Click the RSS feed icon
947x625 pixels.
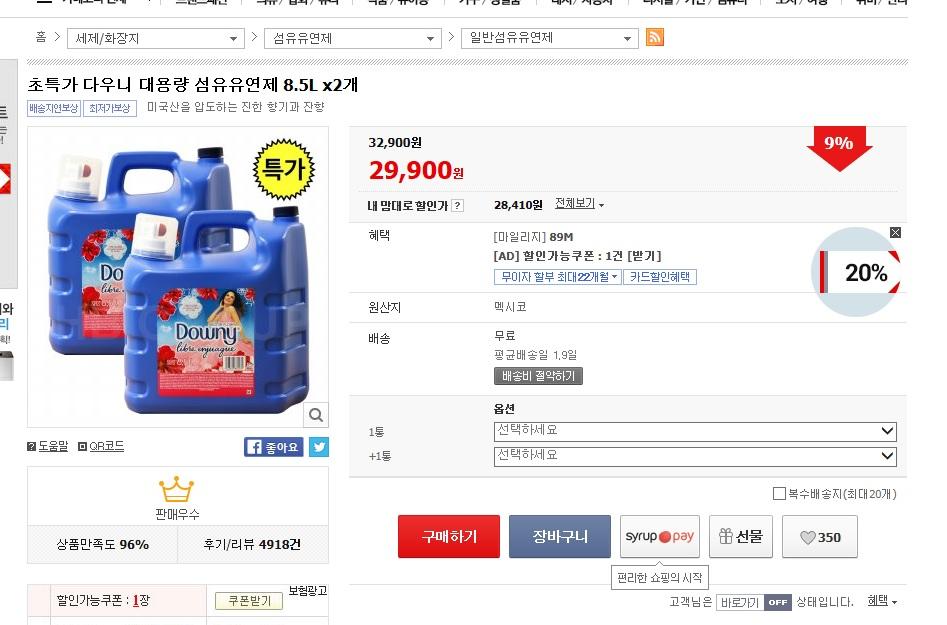(x=655, y=38)
